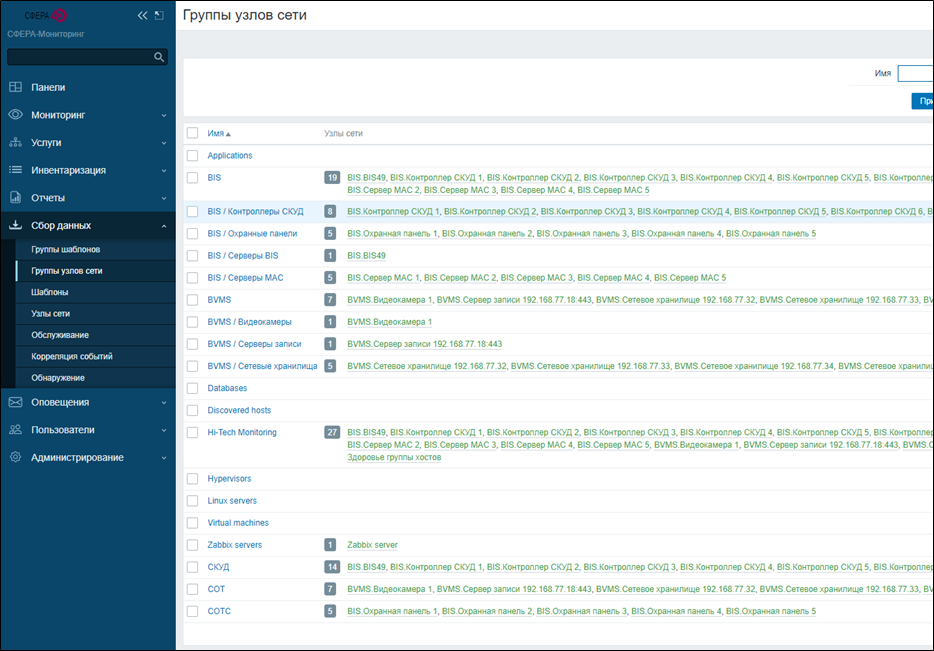Image resolution: width=934 pixels, height=651 pixels.
Task: Toggle the select-all checkbox in header
Action: click(x=193, y=133)
